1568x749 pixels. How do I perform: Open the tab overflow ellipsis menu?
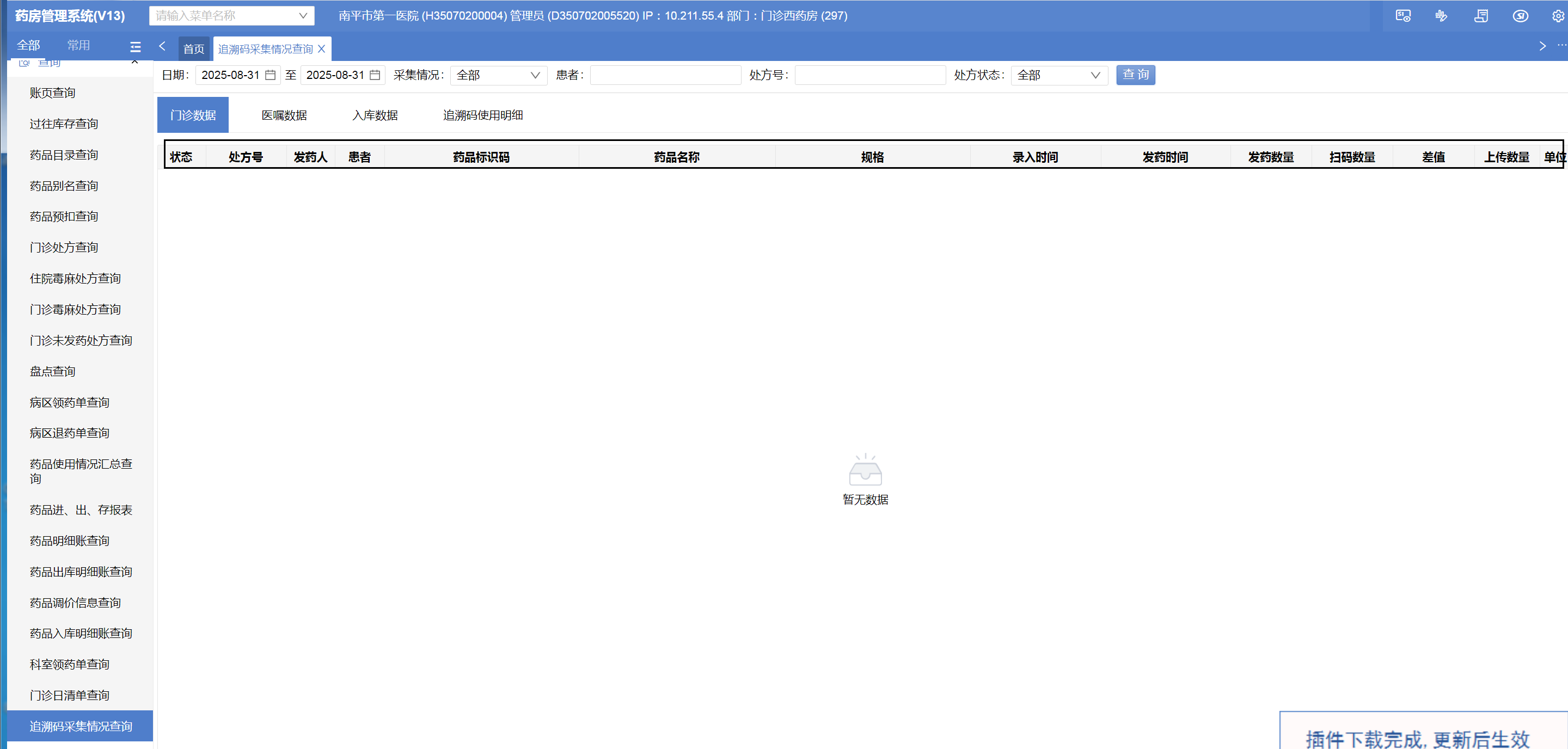tap(1561, 46)
